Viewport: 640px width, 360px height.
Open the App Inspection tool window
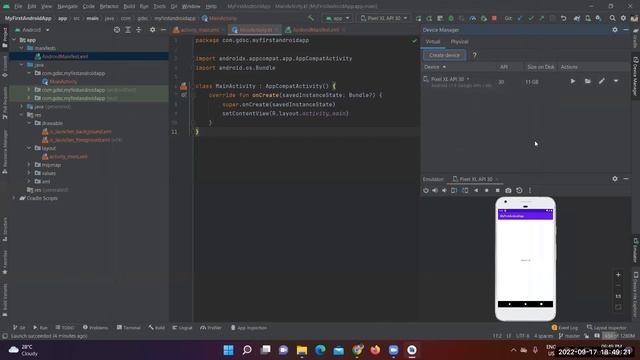click(x=249, y=328)
